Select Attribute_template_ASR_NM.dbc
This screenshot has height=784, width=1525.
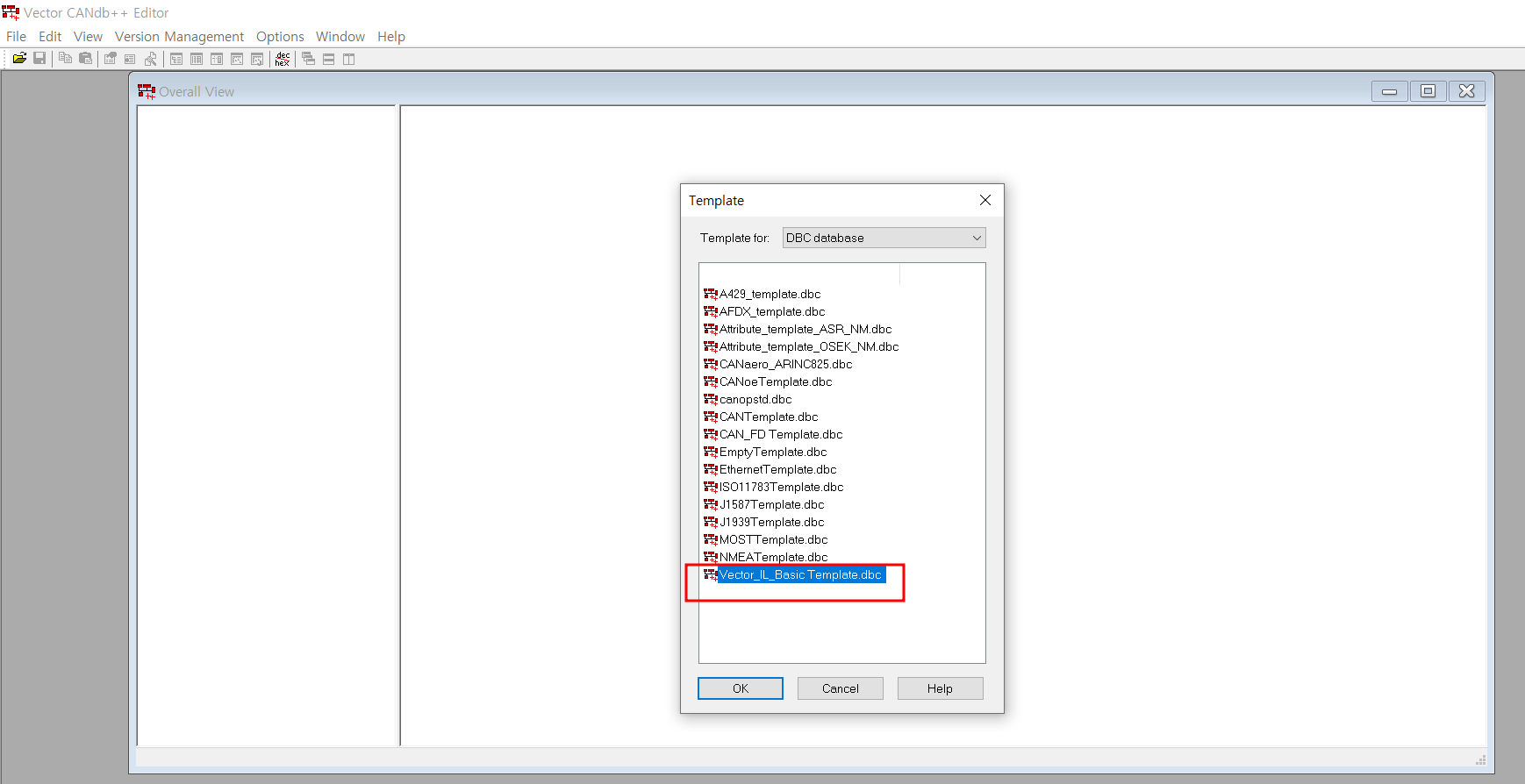[805, 329]
